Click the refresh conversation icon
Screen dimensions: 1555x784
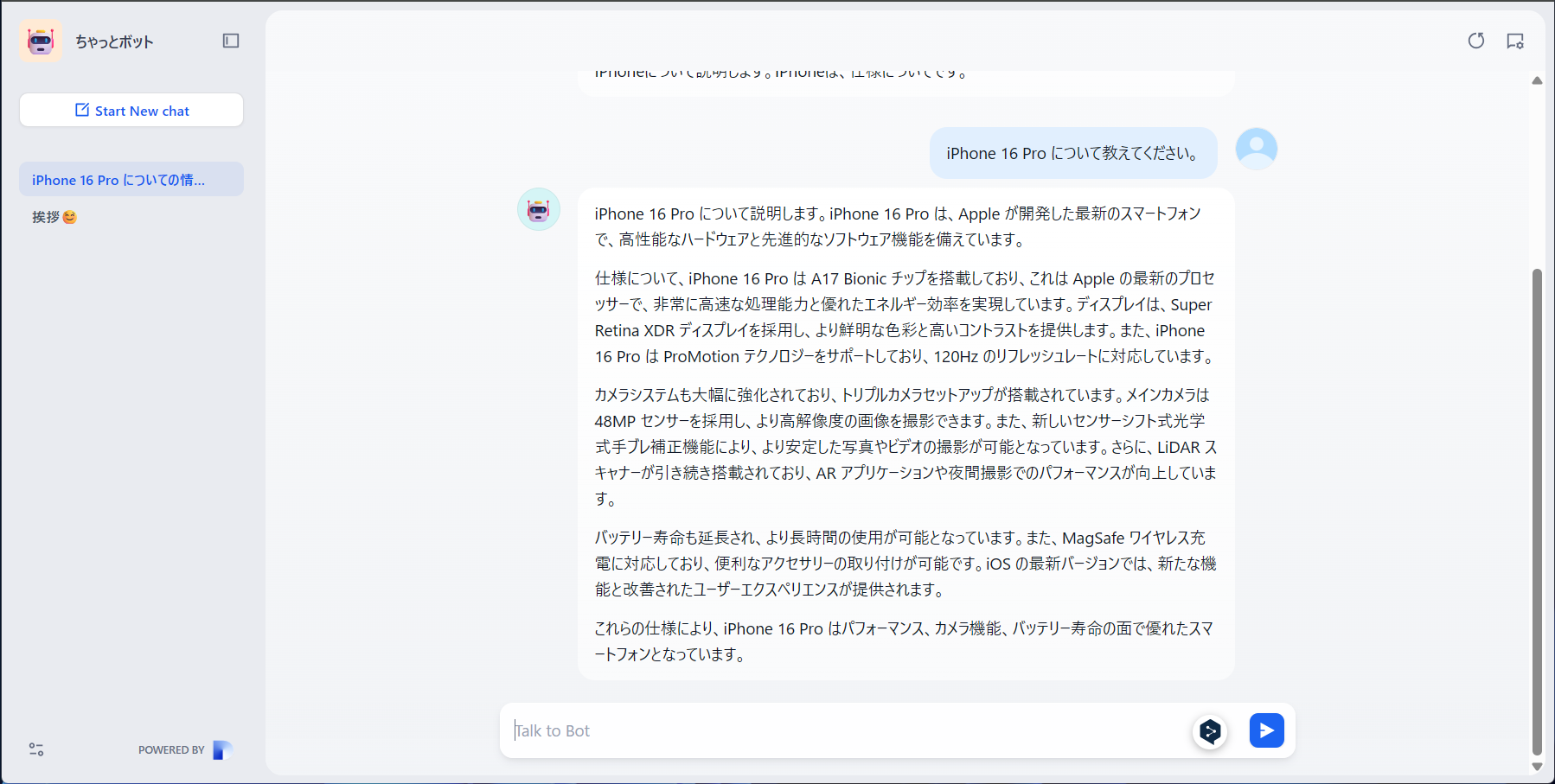pyautogui.click(x=1476, y=41)
